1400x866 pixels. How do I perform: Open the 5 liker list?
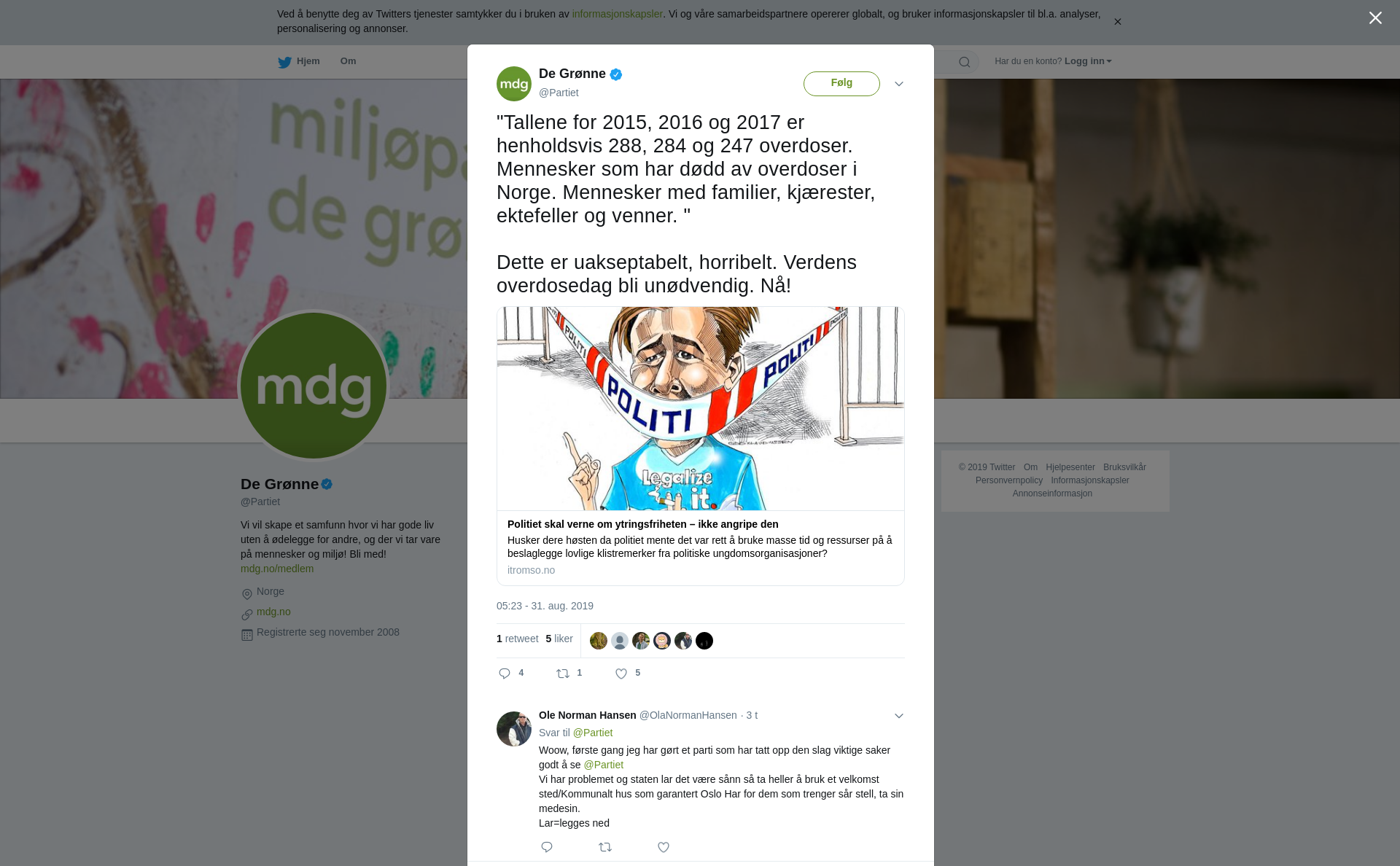coord(559,639)
